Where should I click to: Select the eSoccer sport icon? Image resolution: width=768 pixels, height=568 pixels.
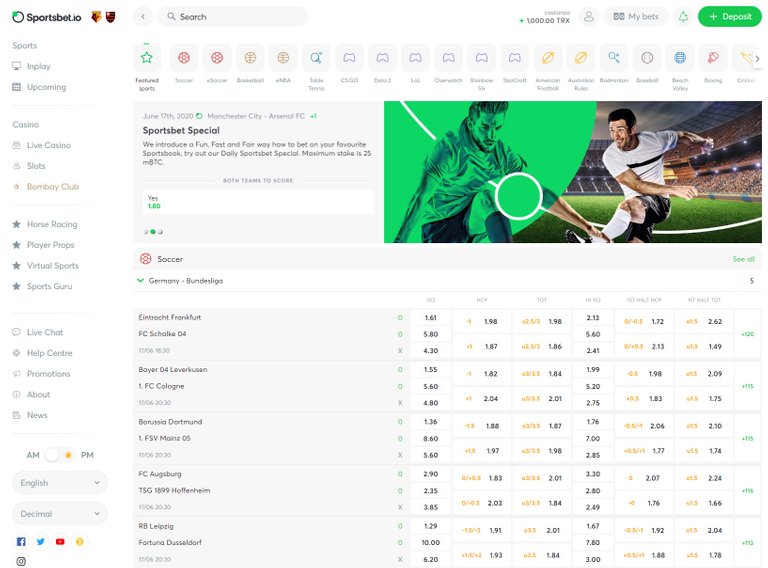(217, 58)
